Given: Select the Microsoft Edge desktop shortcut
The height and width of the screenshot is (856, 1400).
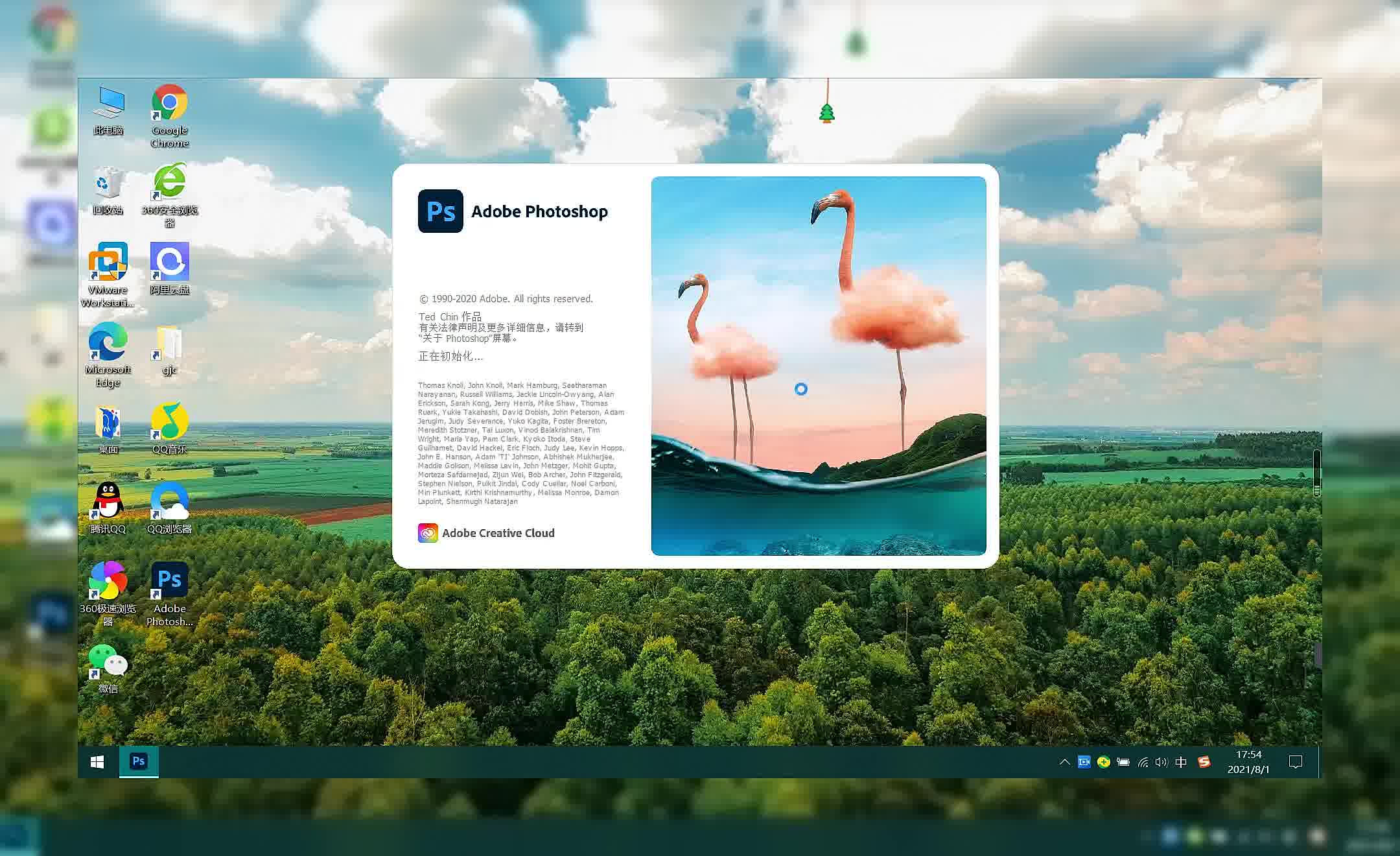Looking at the screenshot, I should tap(108, 355).
